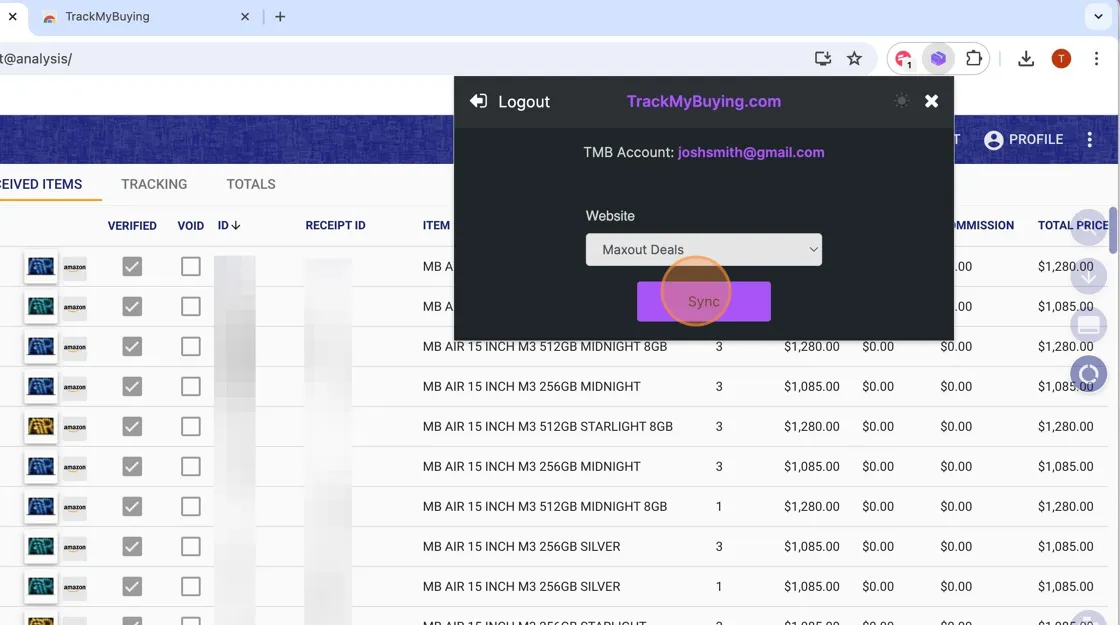Open the Website dropdown showing Maxout Deals

click(x=704, y=249)
